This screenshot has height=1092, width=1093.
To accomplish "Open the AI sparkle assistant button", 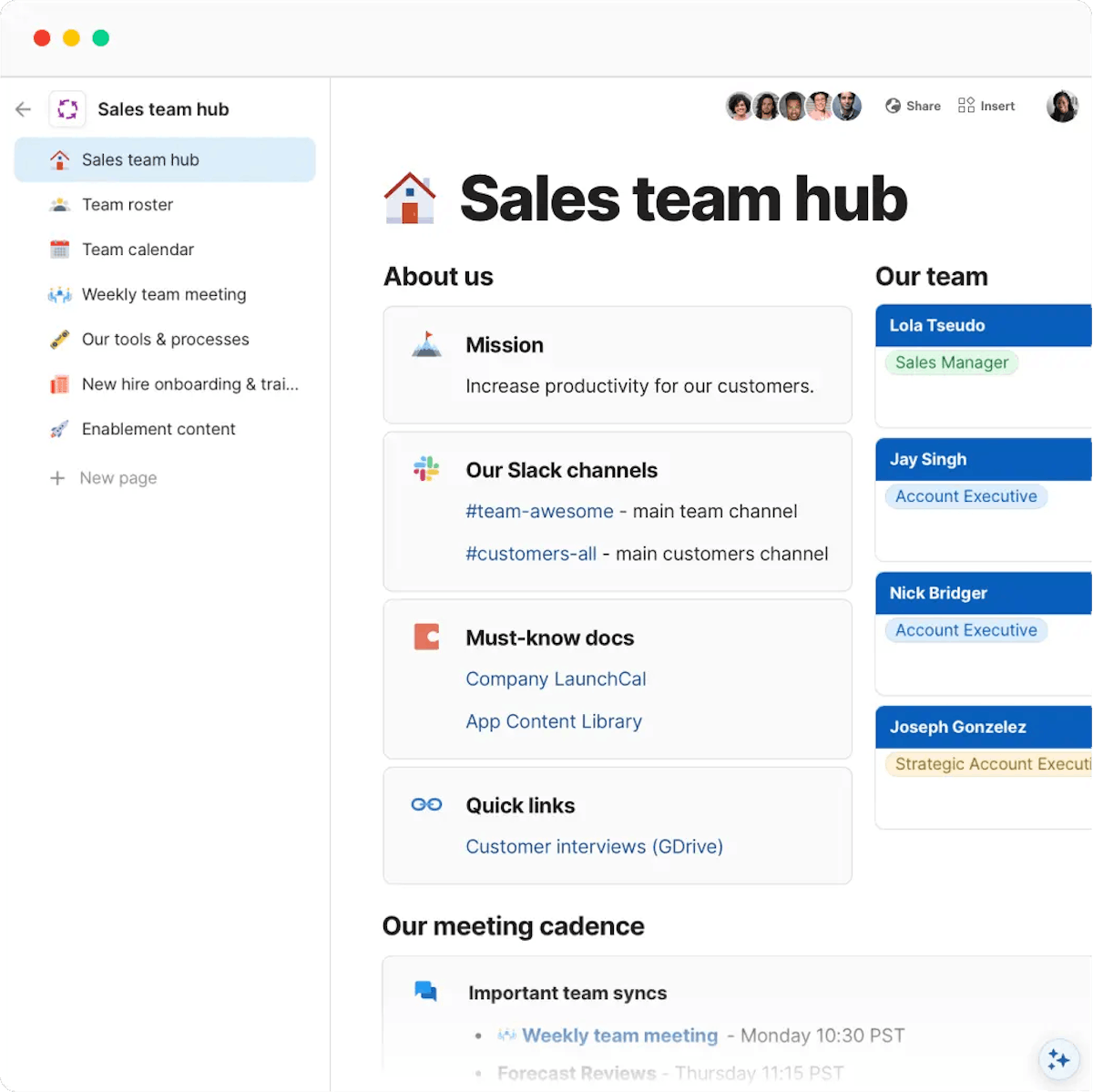I will click(1058, 1058).
